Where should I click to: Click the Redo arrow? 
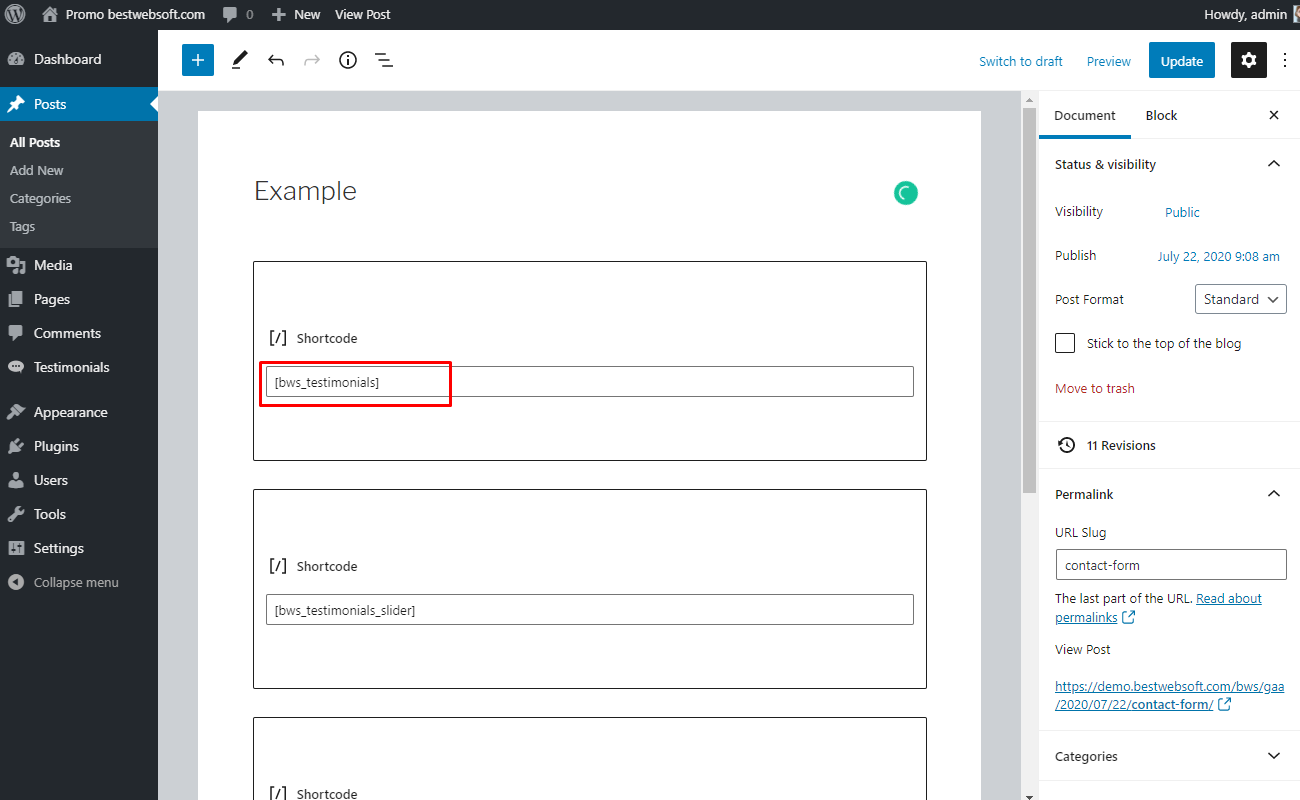click(x=312, y=60)
